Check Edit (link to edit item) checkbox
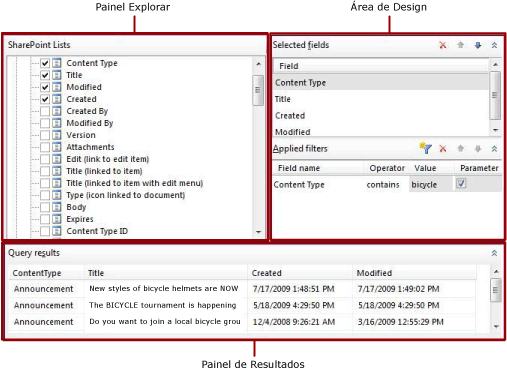The width and height of the screenshot is (507, 371). 45,159
